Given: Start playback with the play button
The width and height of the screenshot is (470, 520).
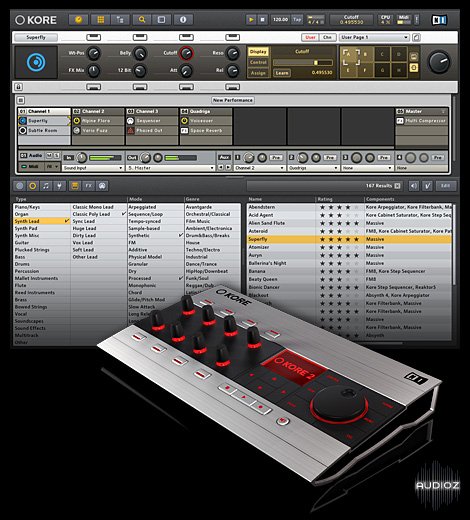Looking at the screenshot, I should coord(251,20).
